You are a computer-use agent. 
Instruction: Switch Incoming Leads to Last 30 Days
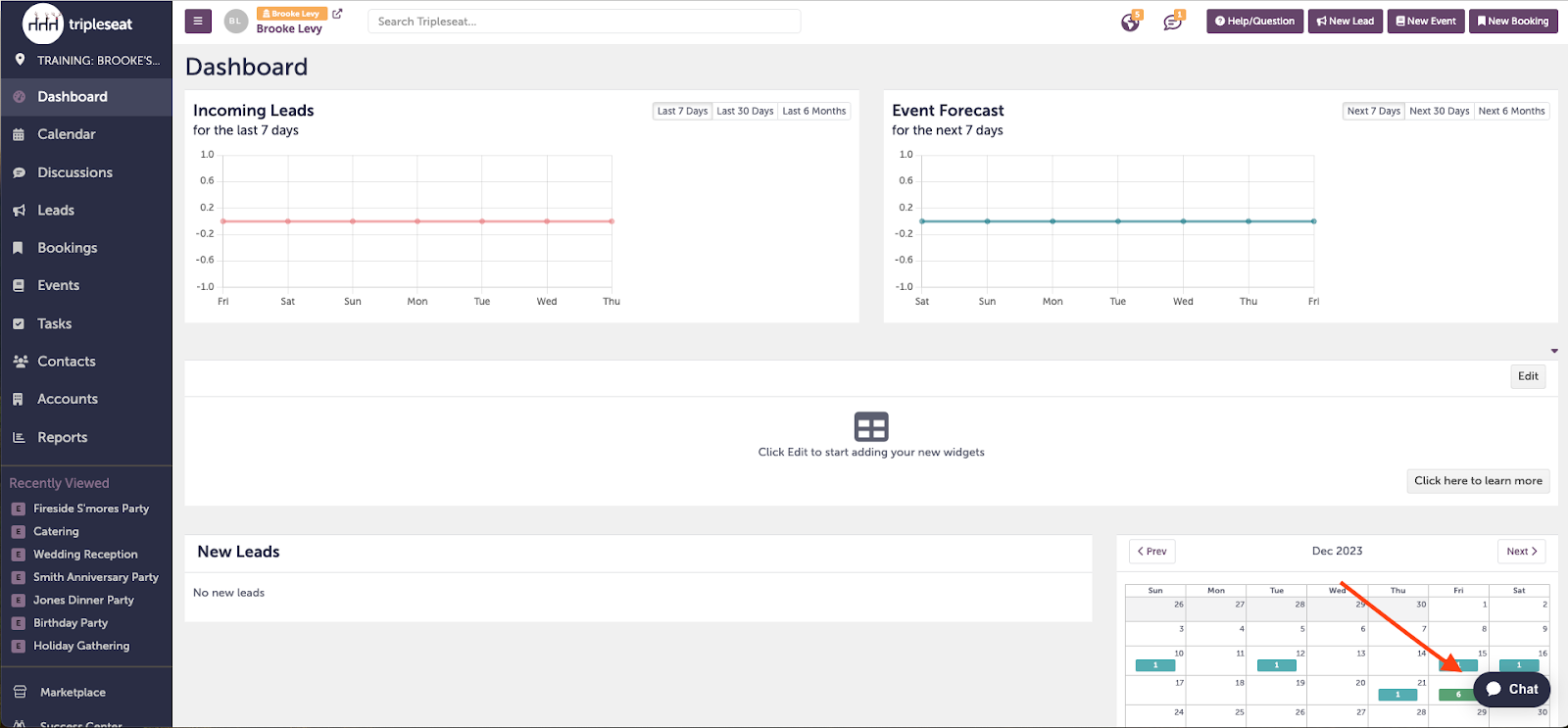coord(745,112)
